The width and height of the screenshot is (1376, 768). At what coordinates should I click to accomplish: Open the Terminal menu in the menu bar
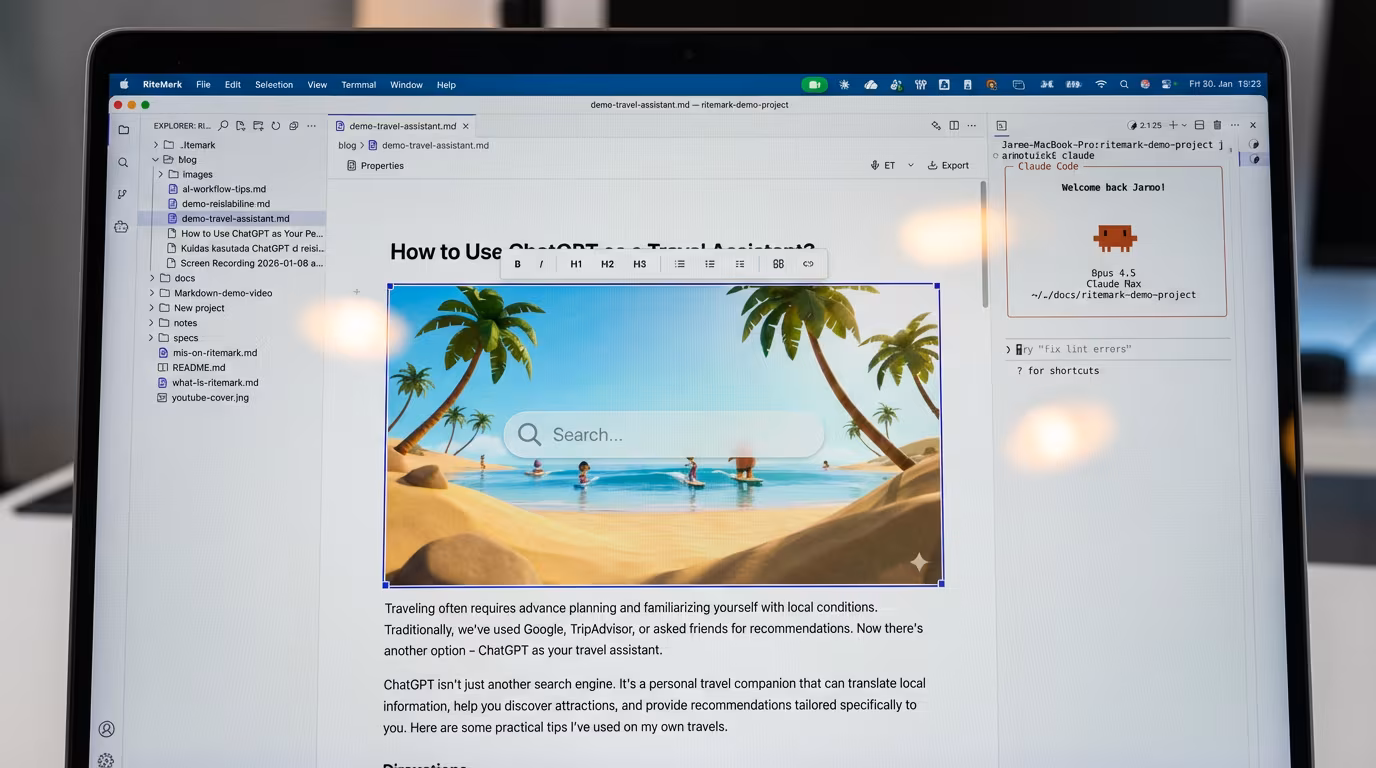click(358, 85)
